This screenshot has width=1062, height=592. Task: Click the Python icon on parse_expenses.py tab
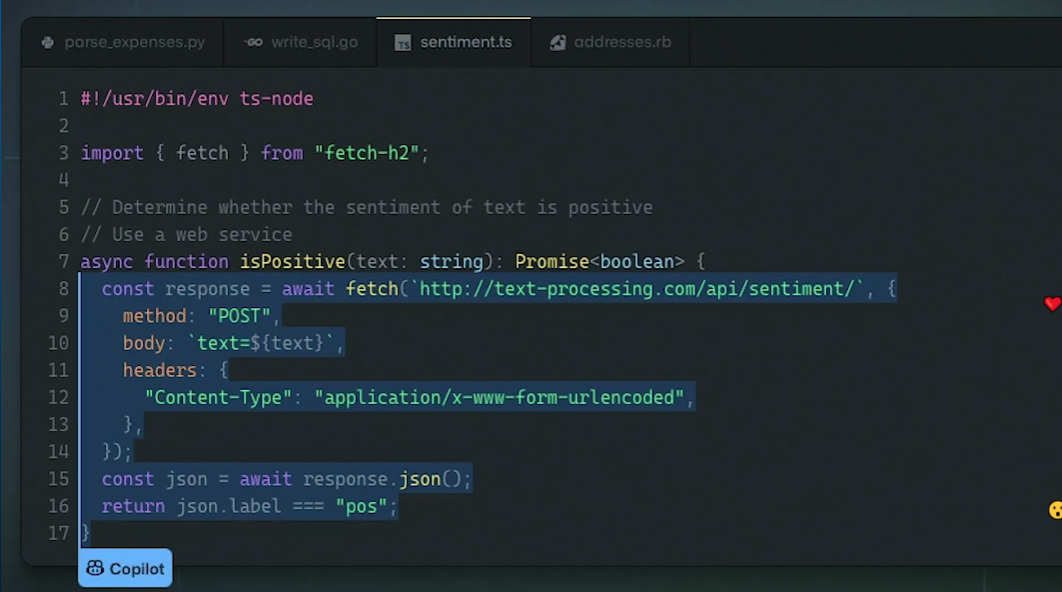coord(47,43)
